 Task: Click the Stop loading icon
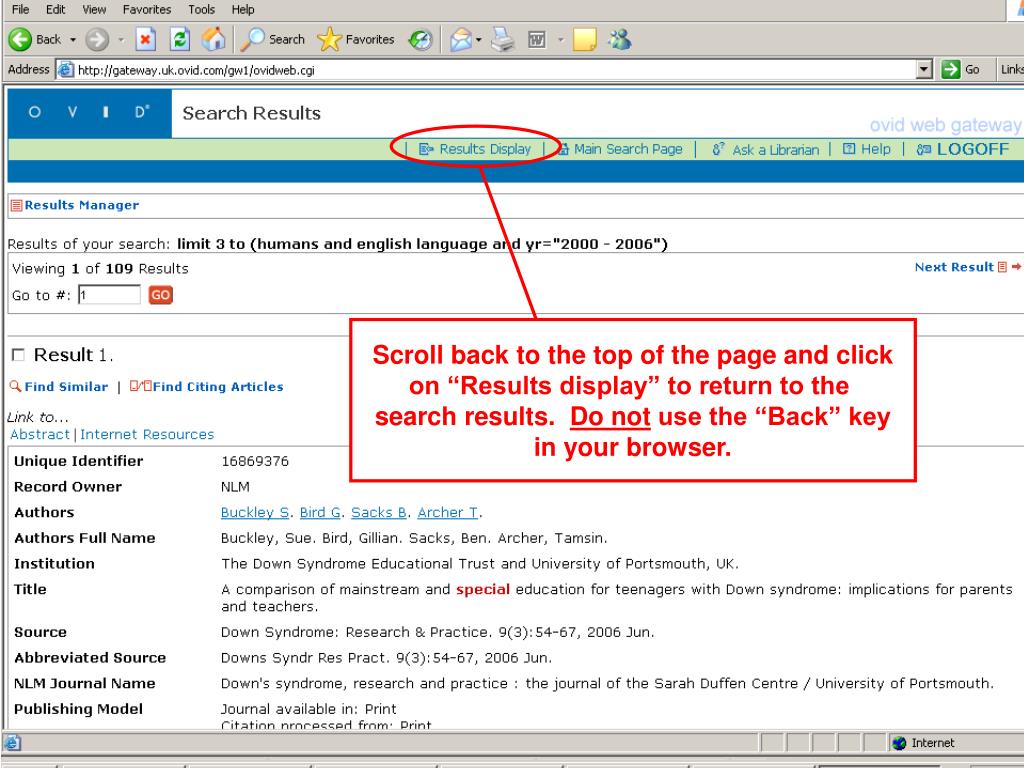pyautogui.click(x=146, y=40)
